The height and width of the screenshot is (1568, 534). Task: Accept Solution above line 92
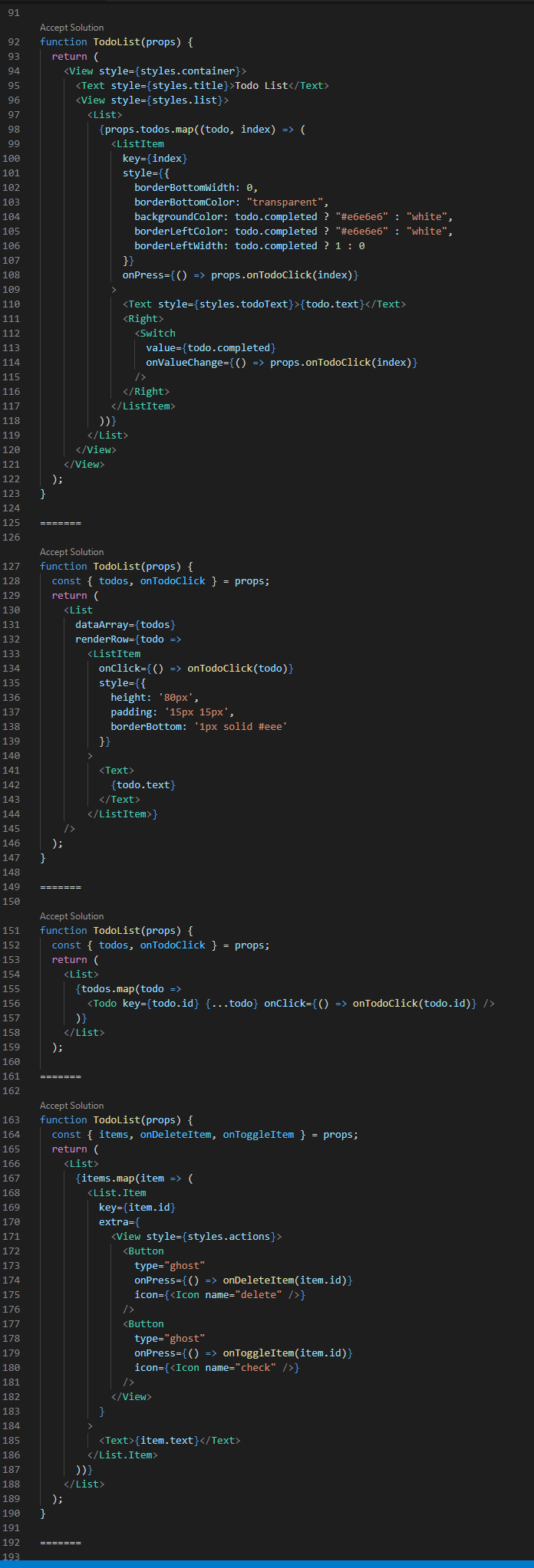71,28
